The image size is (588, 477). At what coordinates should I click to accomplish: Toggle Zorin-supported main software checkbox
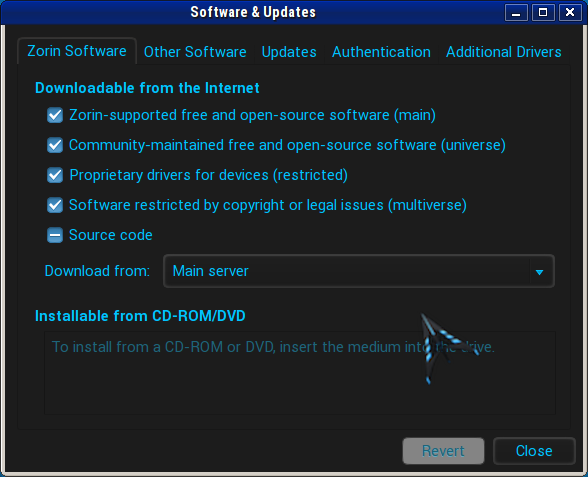click(x=55, y=115)
